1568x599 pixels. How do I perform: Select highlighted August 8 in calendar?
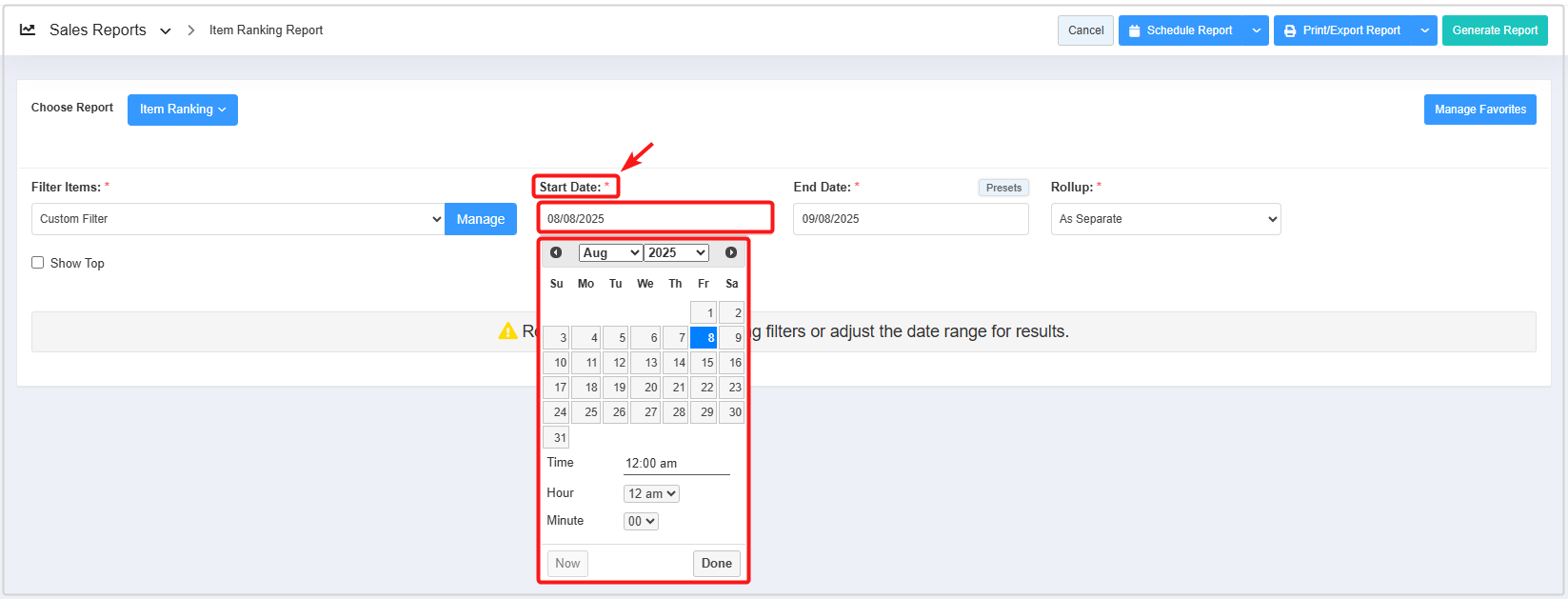click(704, 337)
